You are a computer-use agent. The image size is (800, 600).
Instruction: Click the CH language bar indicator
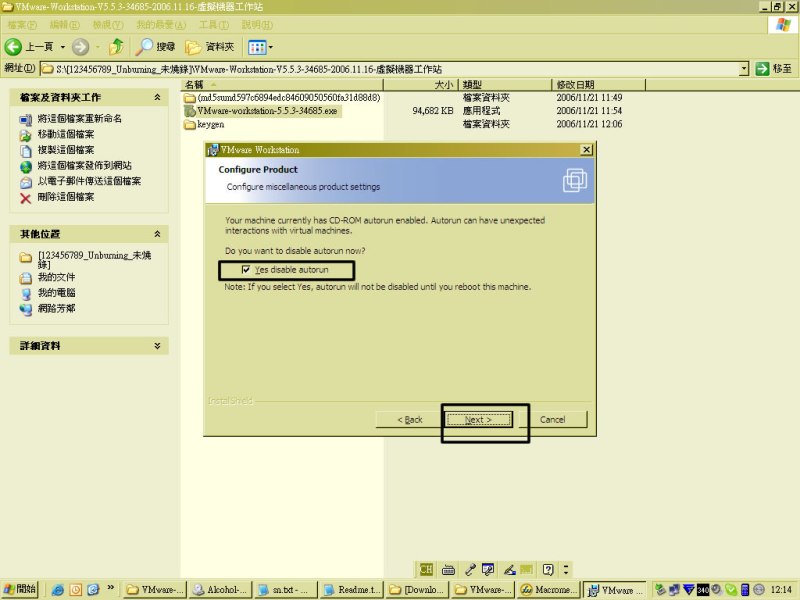pos(426,569)
